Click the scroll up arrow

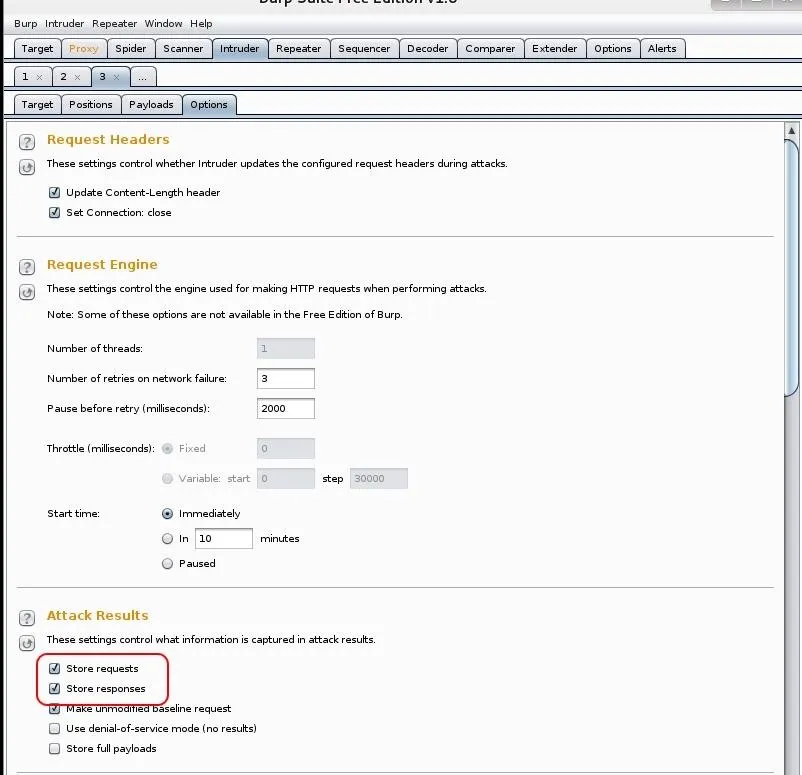(x=791, y=130)
